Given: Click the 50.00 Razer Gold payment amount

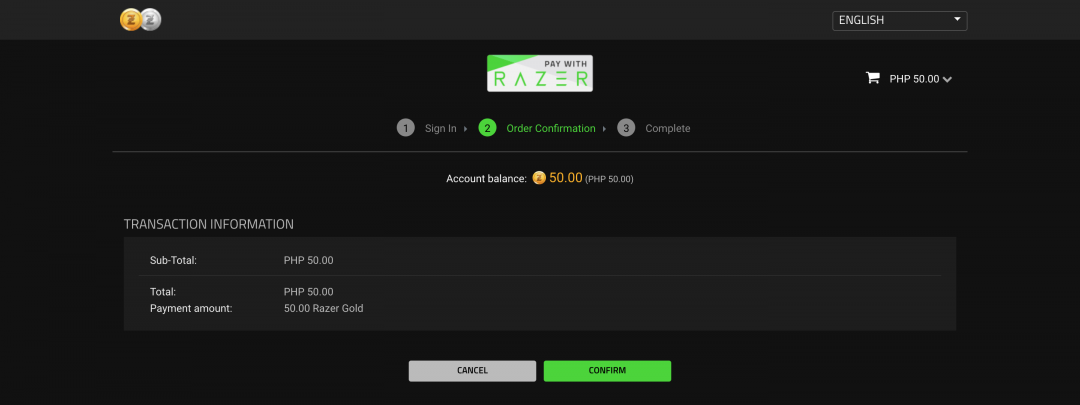Looking at the screenshot, I should point(323,309).
